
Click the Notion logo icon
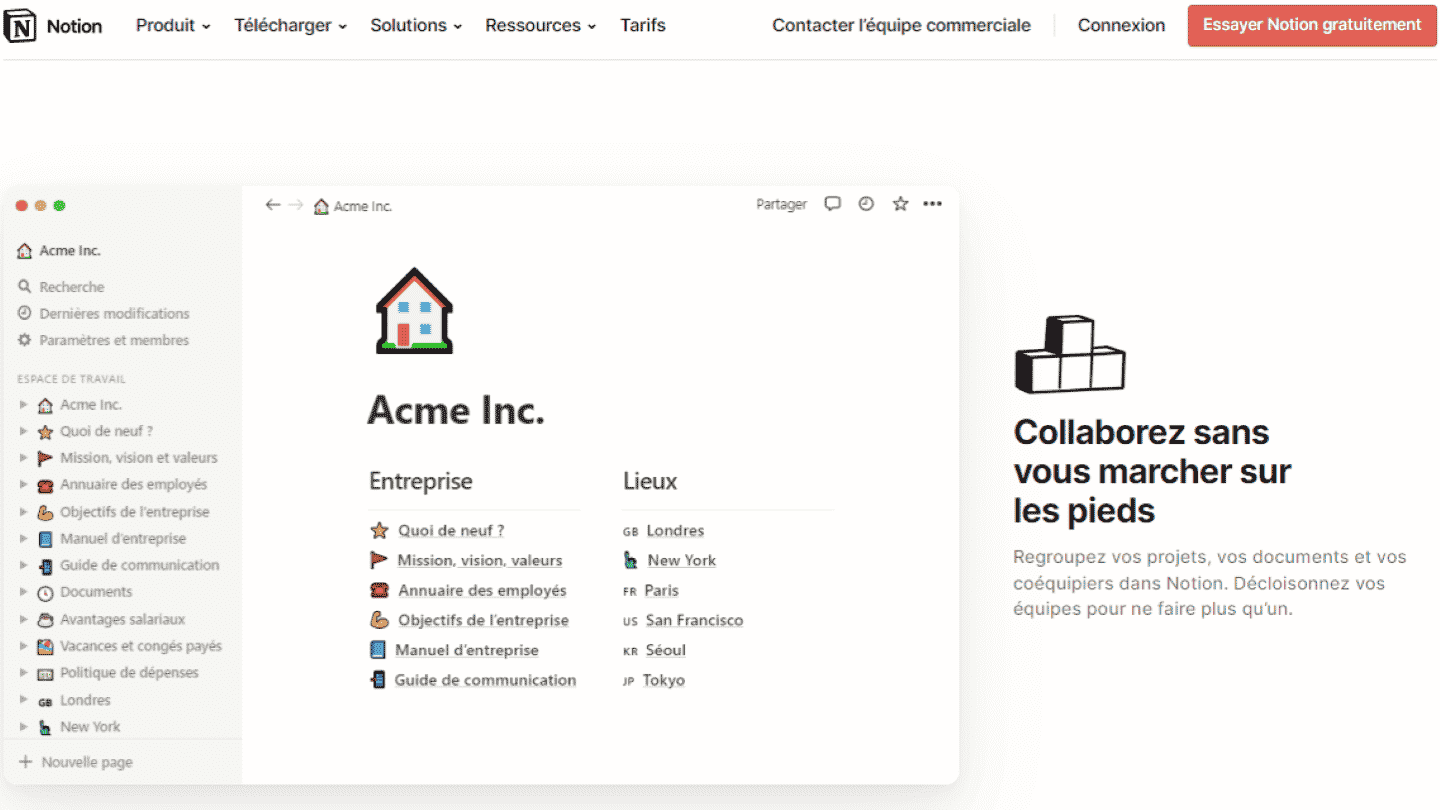coord(19,26)
